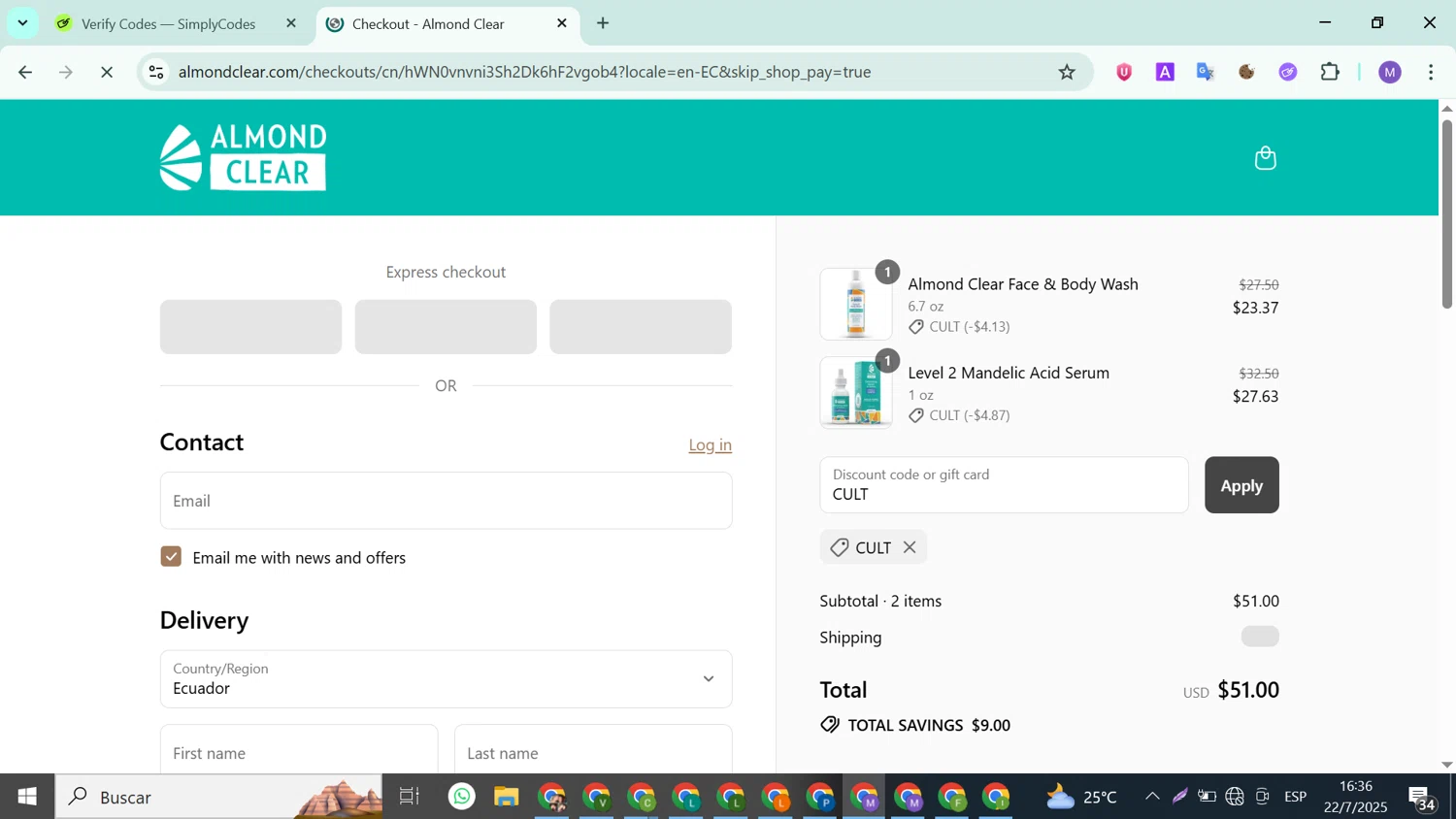This screenshot has height=819, width=1456.
Task: Open the uBlock shield extension icon
Action: (1124, 72)
